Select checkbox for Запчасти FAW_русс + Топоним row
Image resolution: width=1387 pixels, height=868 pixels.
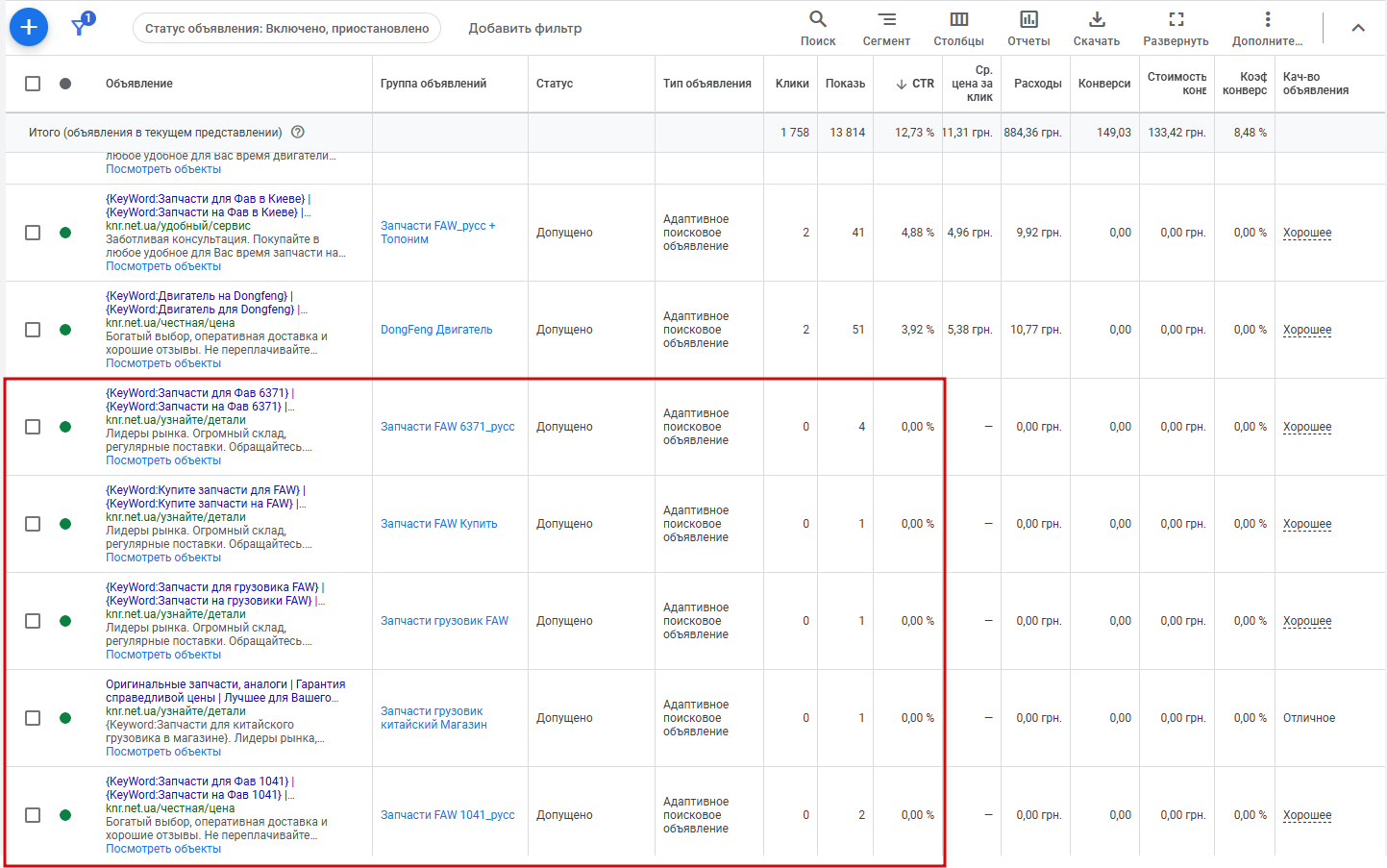(x=33, y=233)
